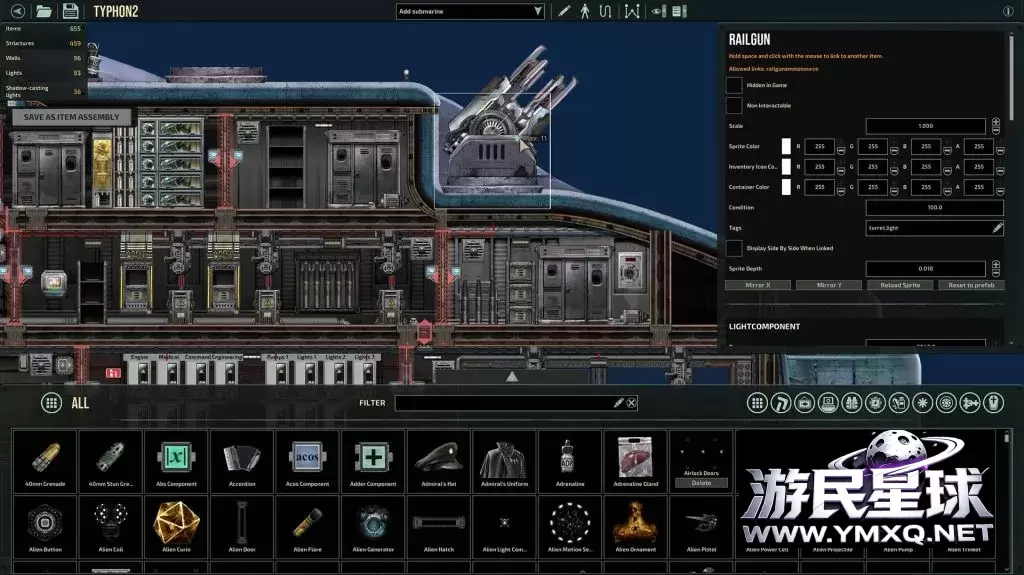The image size is (1024, 575).
Task: Click the item Filter search field
Action: pyautogui.click(x=516, y=403)
